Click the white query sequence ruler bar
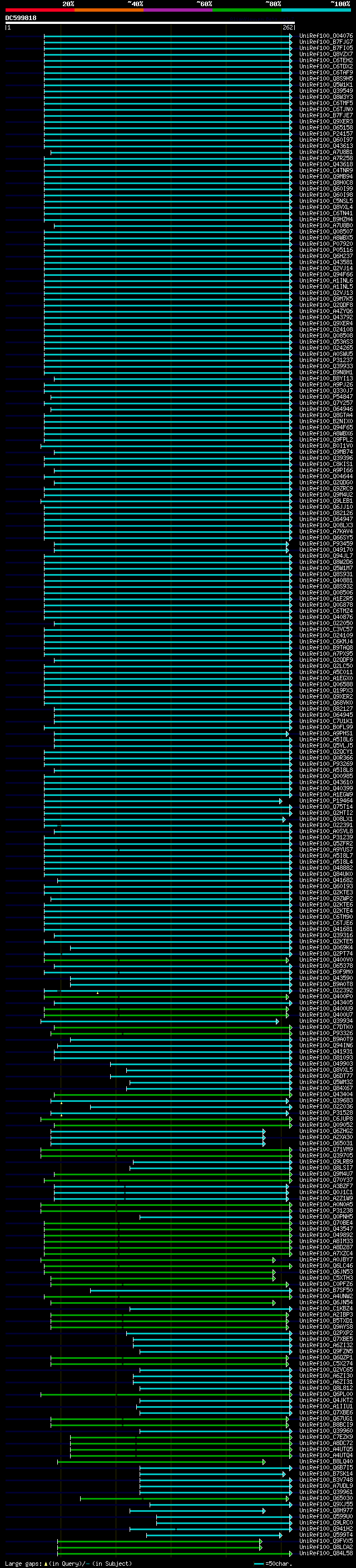This screenshot has height=1568, width=356. pyautogui.click(x=150, y=22)
